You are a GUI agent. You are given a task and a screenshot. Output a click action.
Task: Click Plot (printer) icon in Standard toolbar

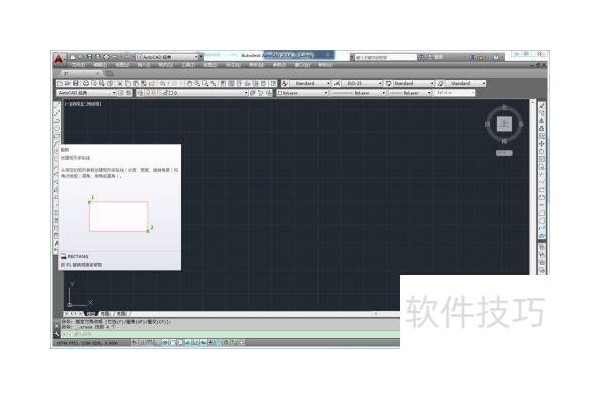[85, 83]
